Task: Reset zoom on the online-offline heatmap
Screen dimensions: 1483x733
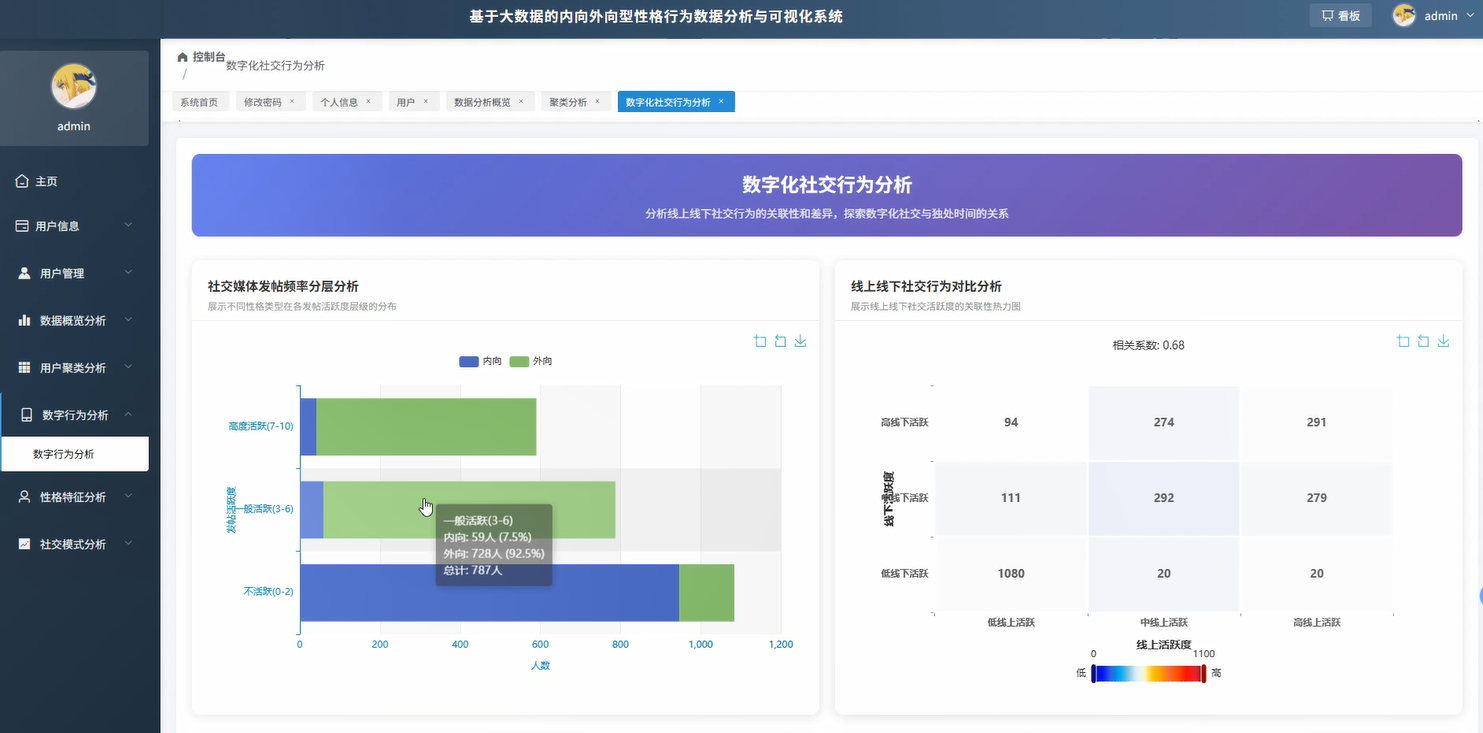Action: (x=1423, y=341)
